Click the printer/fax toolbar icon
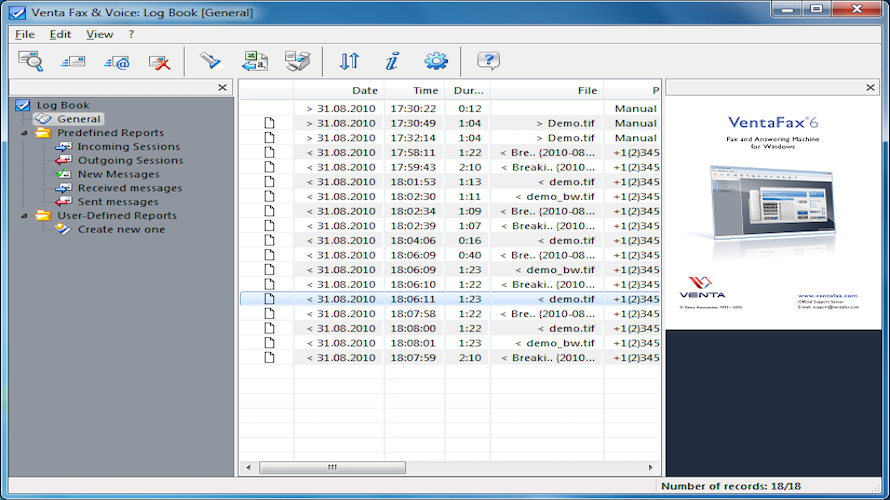 pyautogui.click(x=297, y=61)
